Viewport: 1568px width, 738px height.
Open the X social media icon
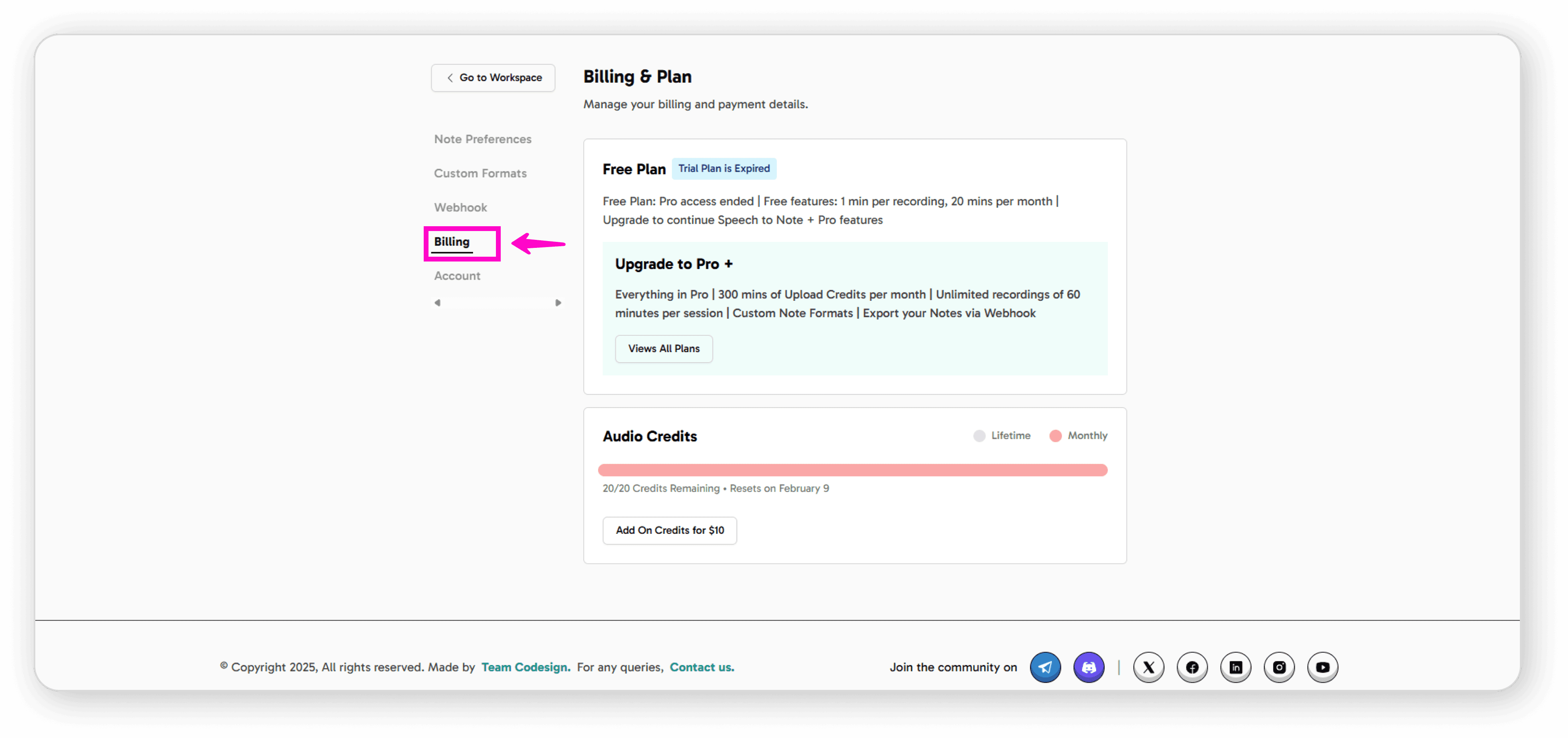pos(1149,667)
